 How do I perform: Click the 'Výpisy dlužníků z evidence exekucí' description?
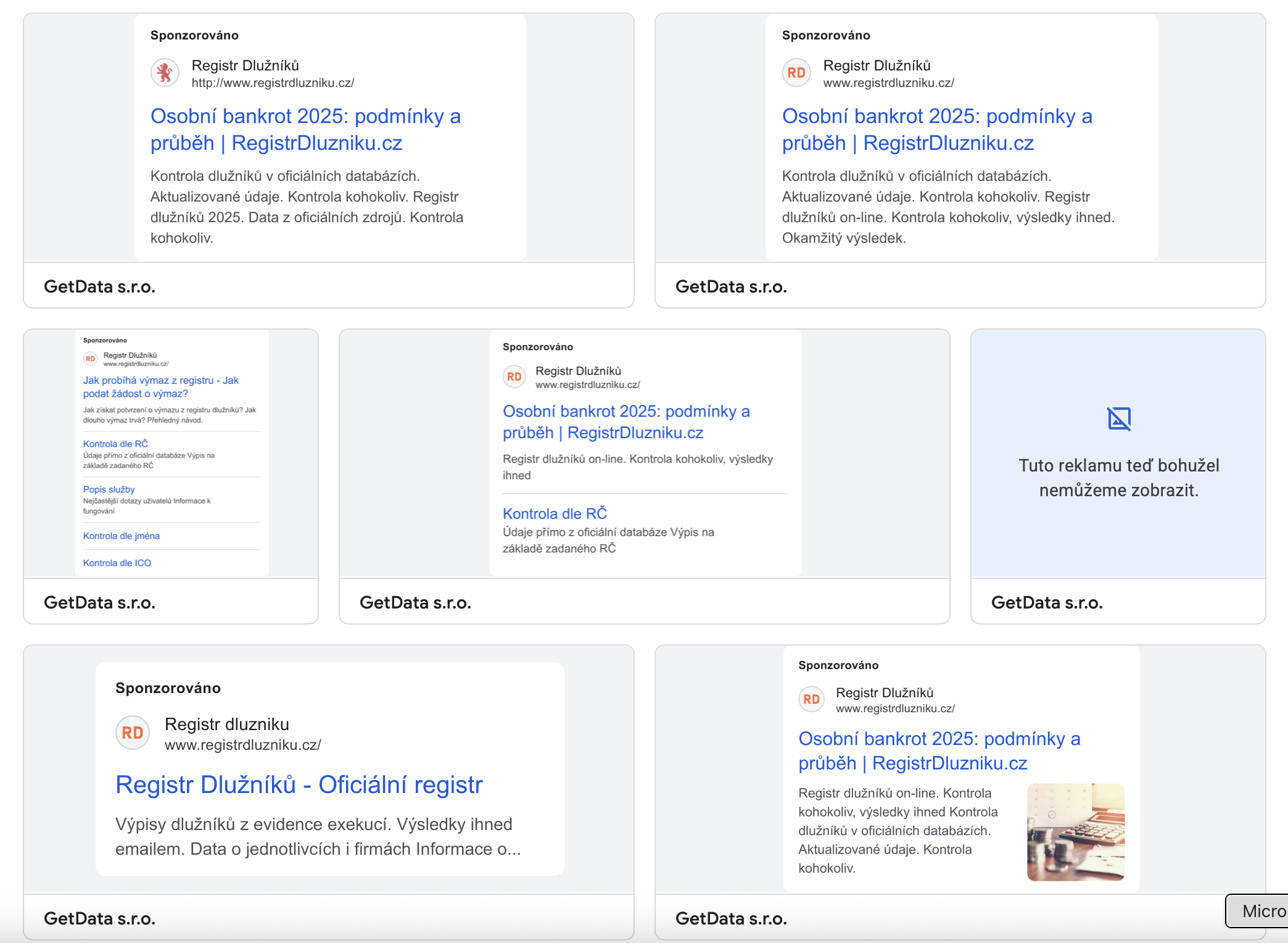pos(318,837)
